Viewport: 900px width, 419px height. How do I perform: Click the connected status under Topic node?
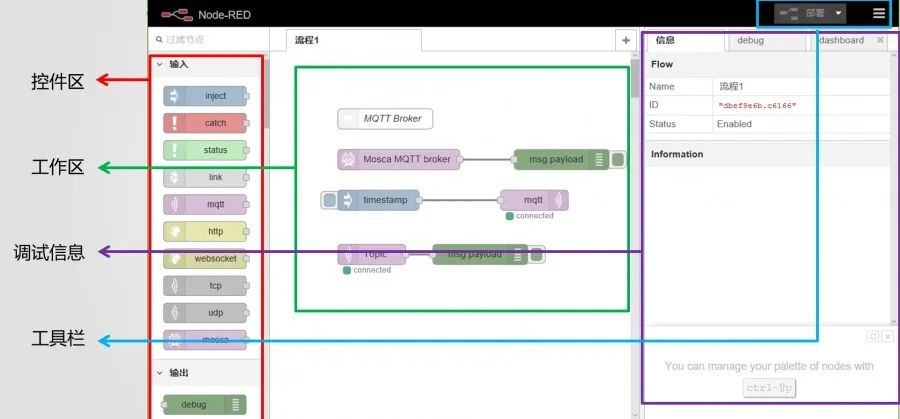(x=367, y=270)
